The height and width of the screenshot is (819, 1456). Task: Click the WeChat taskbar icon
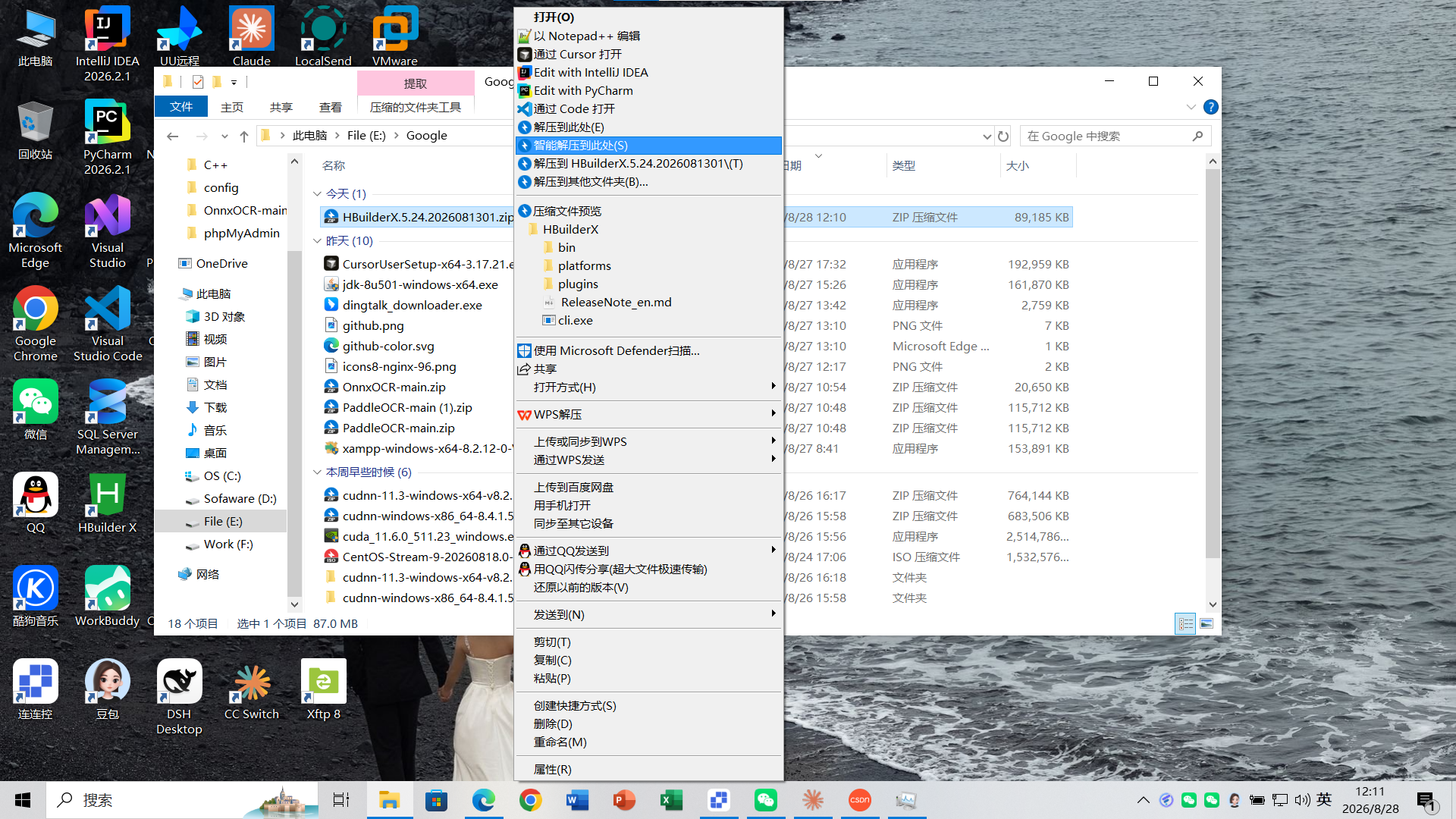click(x=765, y=800)
